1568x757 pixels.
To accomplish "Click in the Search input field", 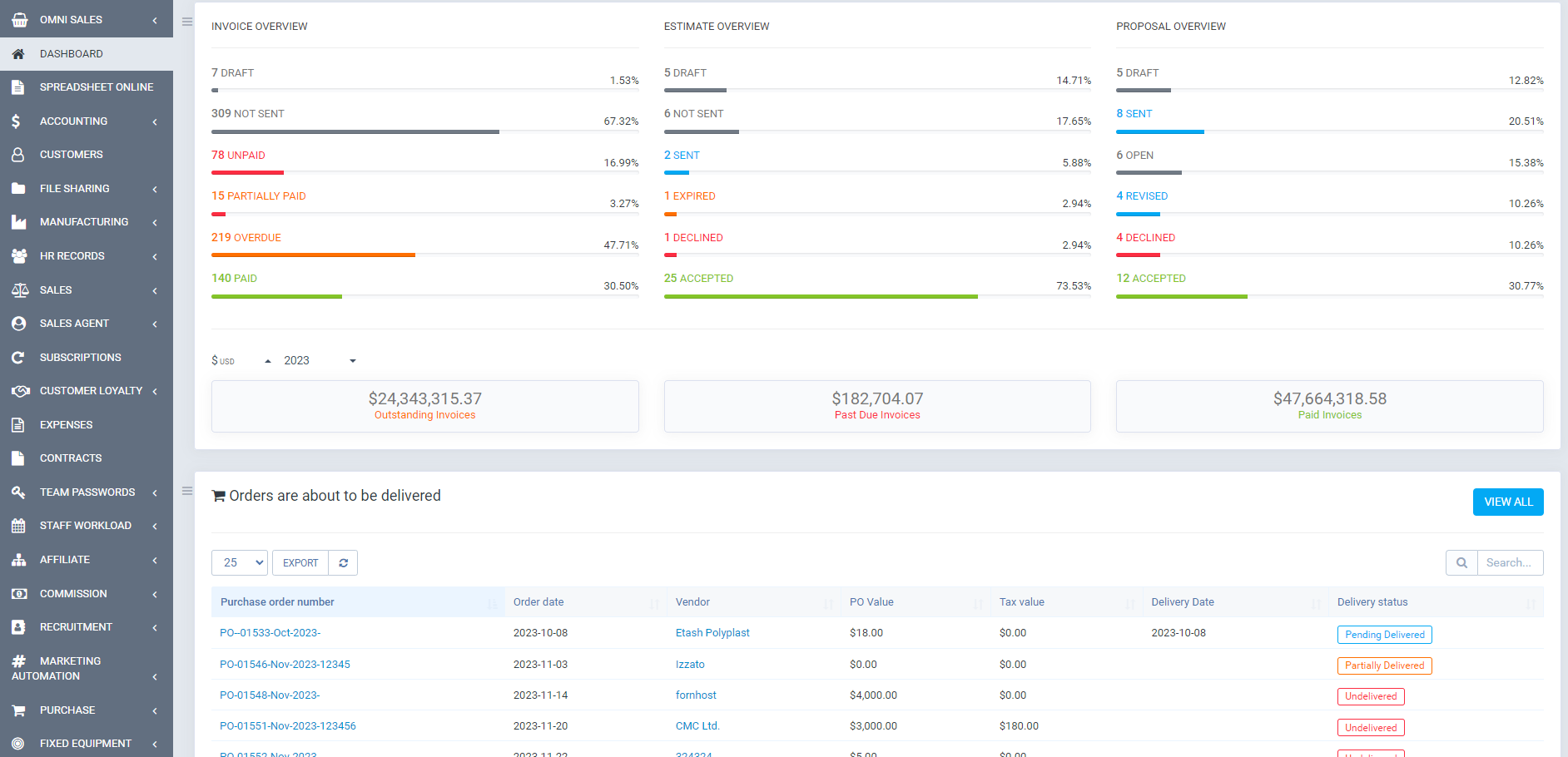I will (x=1509, y=563).
